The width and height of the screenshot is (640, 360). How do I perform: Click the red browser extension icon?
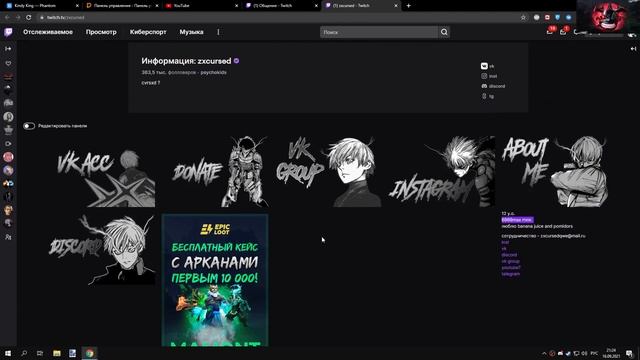point(547,18)
